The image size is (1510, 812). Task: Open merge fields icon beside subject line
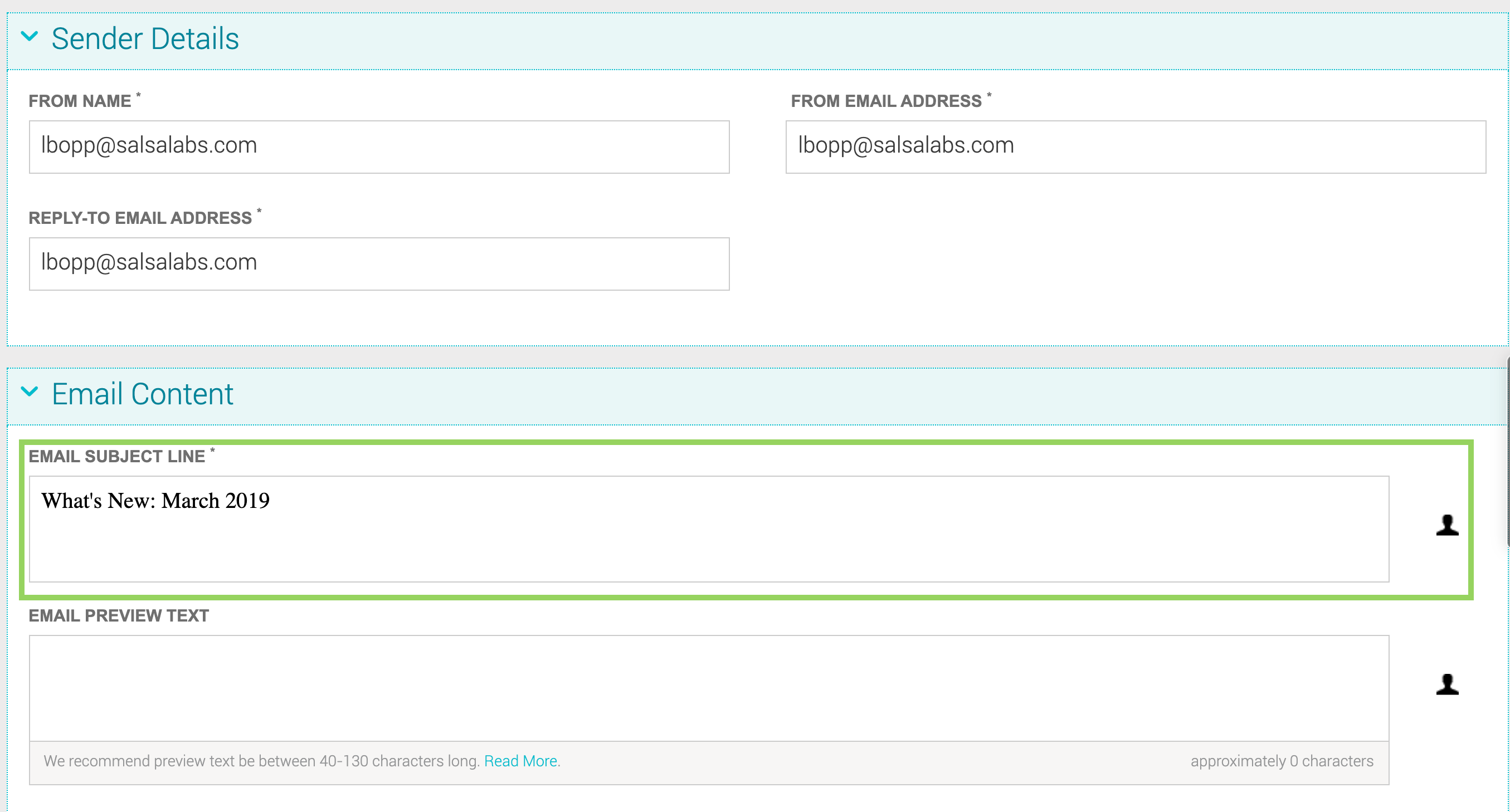[x=1446, y=525]
